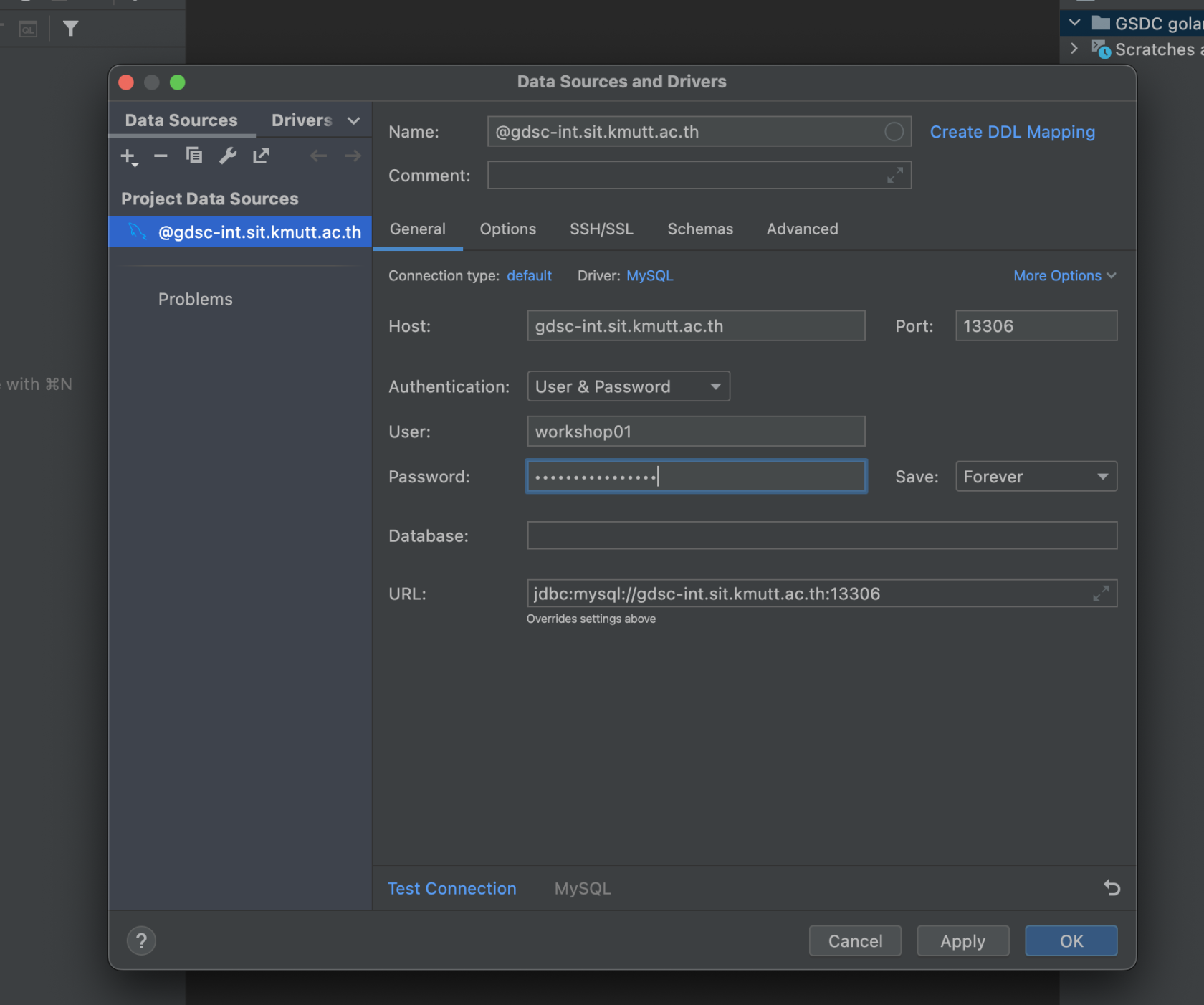Click the QL console icon in background toolbar

click(x=29, y=29)
